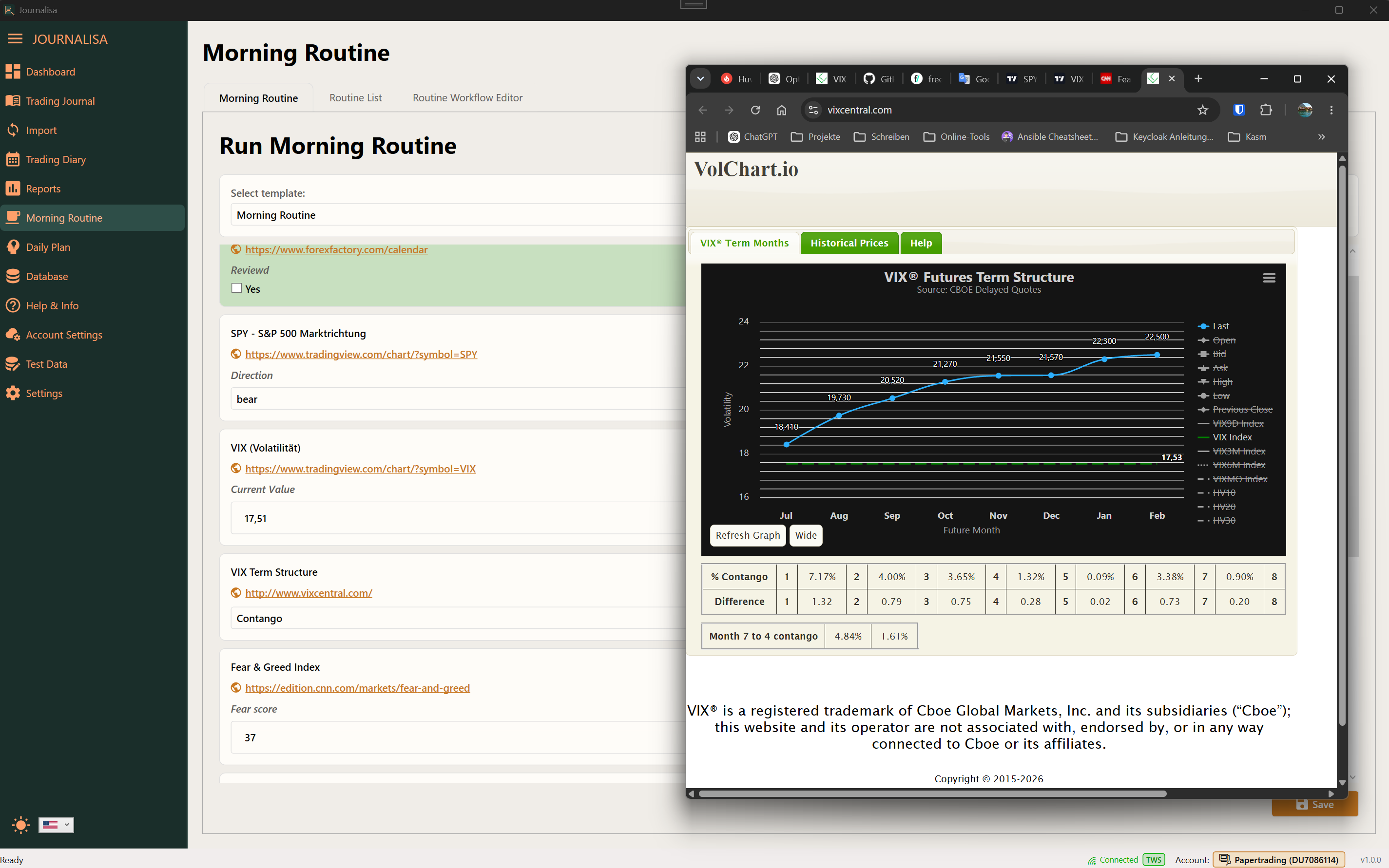Open the vixcentral.com link
The image size is (1389, 868).
(x=309, y=593)
